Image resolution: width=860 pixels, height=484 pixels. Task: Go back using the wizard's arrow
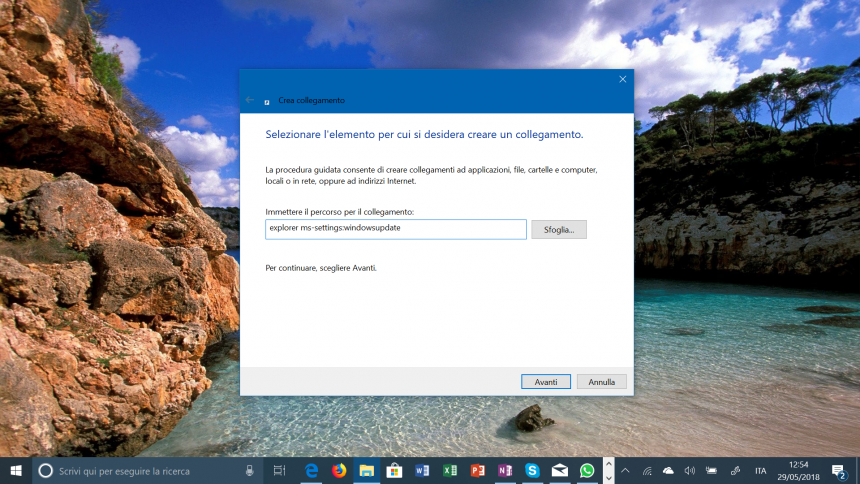tap(250, 100)
